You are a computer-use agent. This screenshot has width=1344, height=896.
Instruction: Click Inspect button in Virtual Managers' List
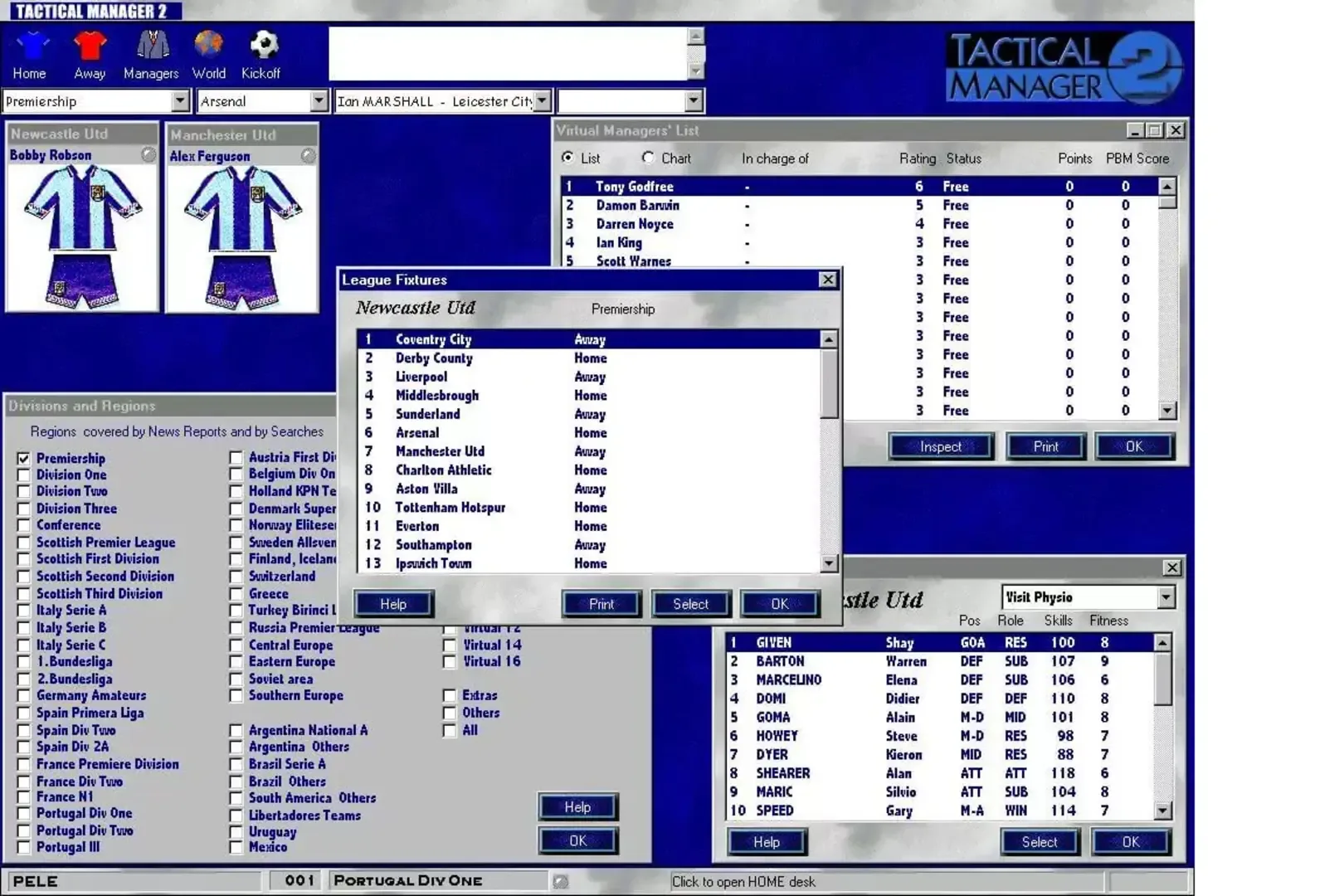(x=940, y=446)
